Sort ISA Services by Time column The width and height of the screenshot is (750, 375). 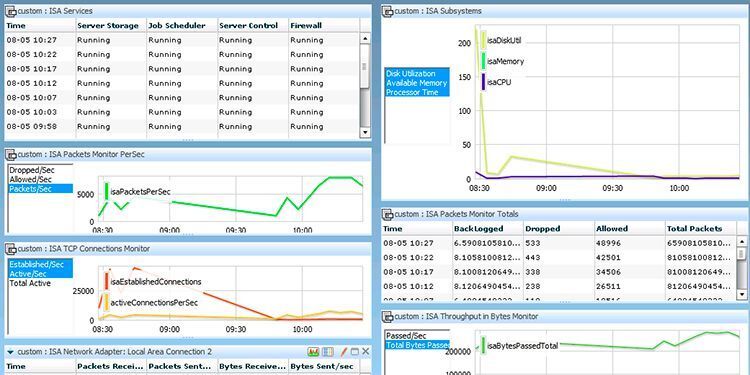point(40,25)
